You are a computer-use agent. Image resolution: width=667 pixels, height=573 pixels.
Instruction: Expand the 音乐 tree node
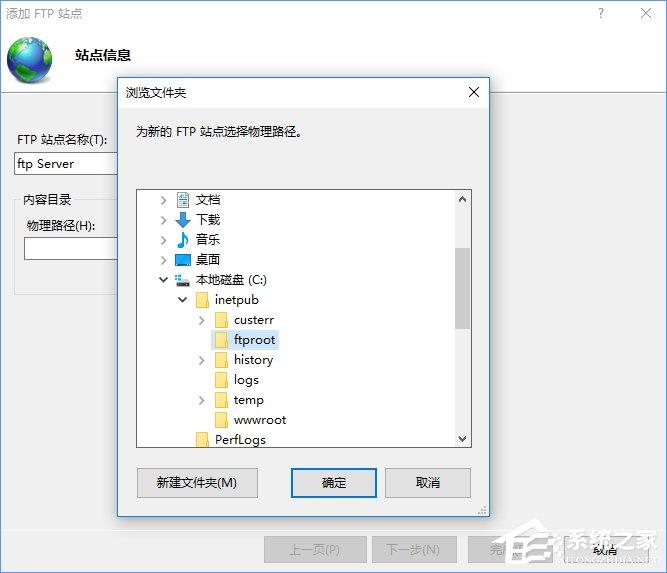[x=163, y=240]
